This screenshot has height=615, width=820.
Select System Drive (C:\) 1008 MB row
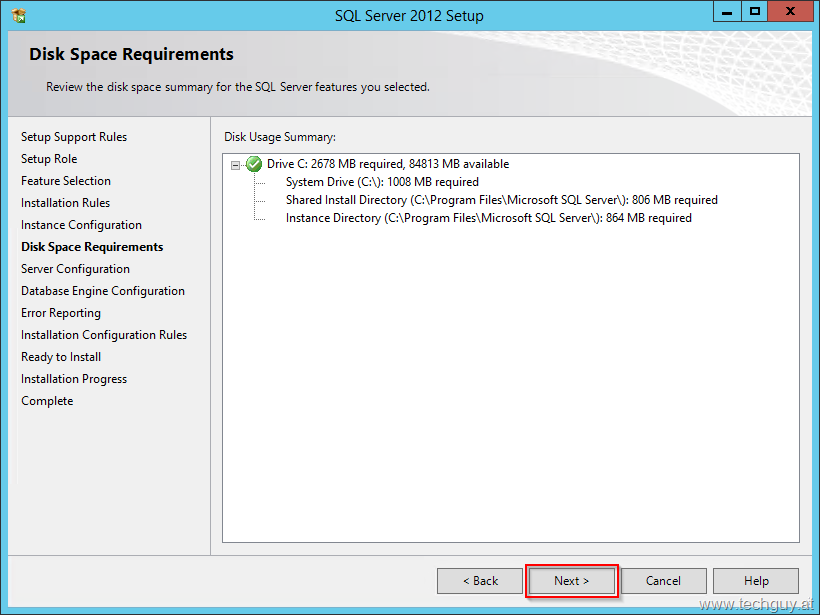(382, 182)
